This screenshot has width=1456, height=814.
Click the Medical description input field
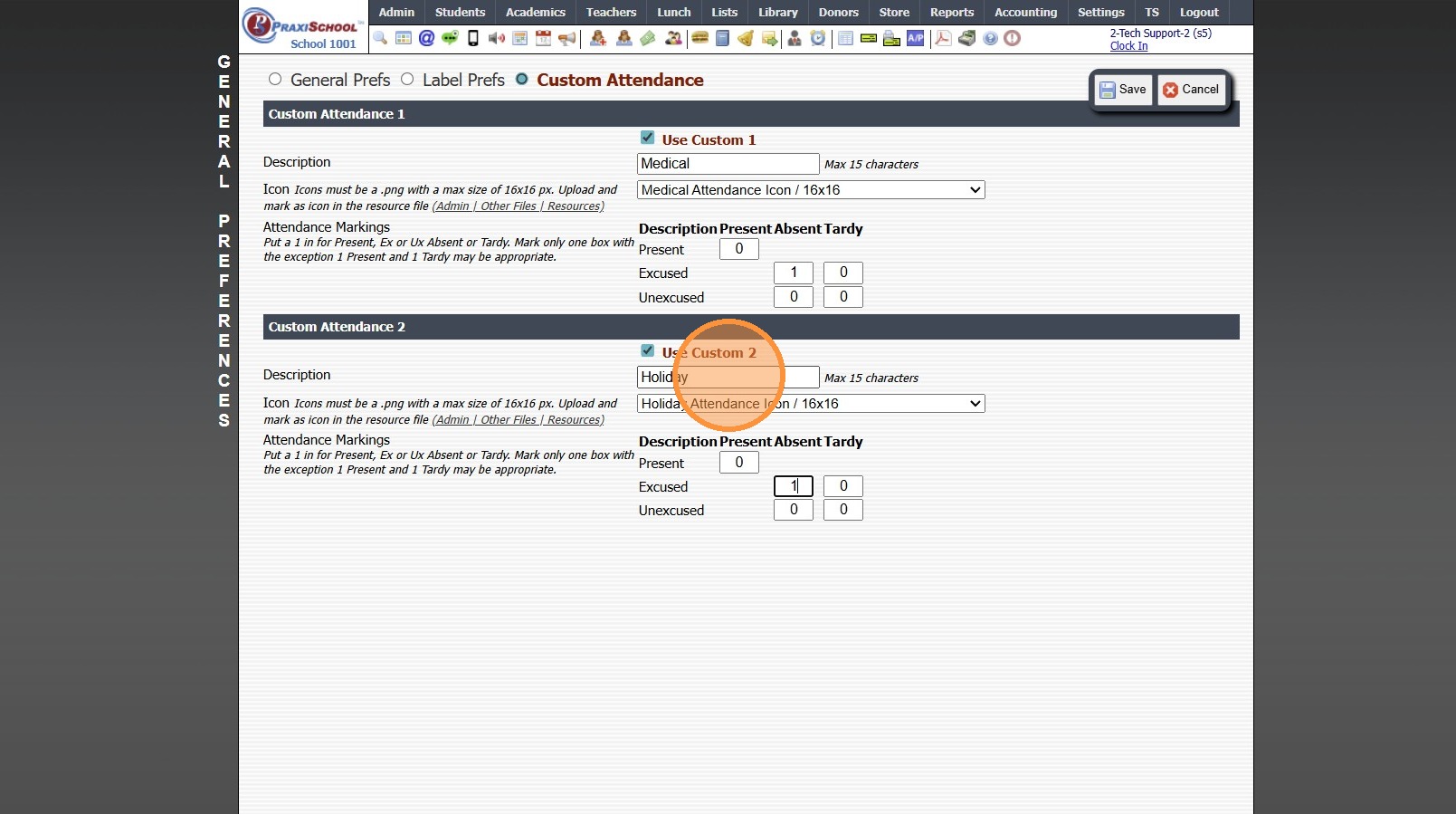pos(728,164)
